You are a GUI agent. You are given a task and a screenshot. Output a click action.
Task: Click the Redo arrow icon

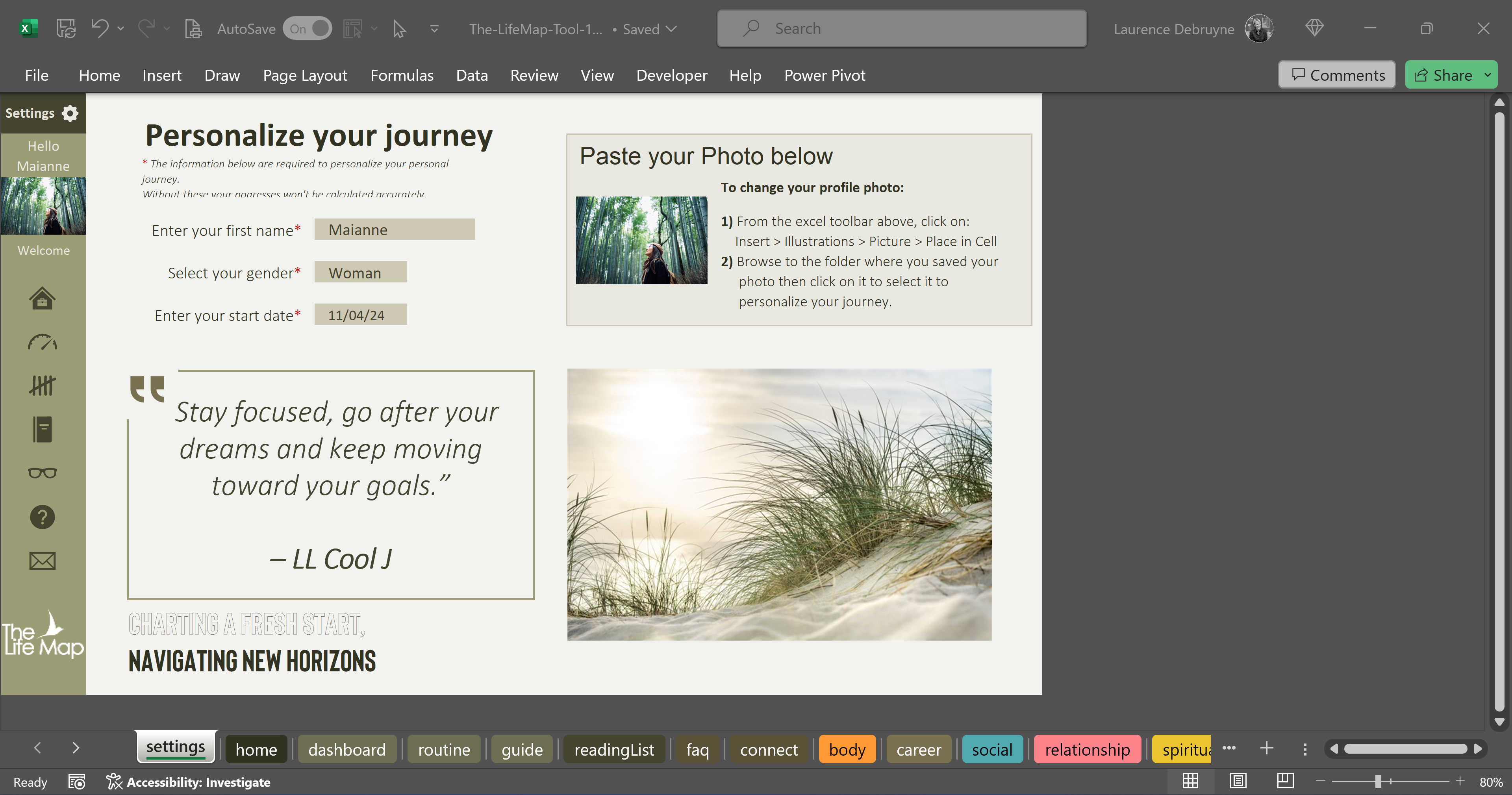coord(147,28)
